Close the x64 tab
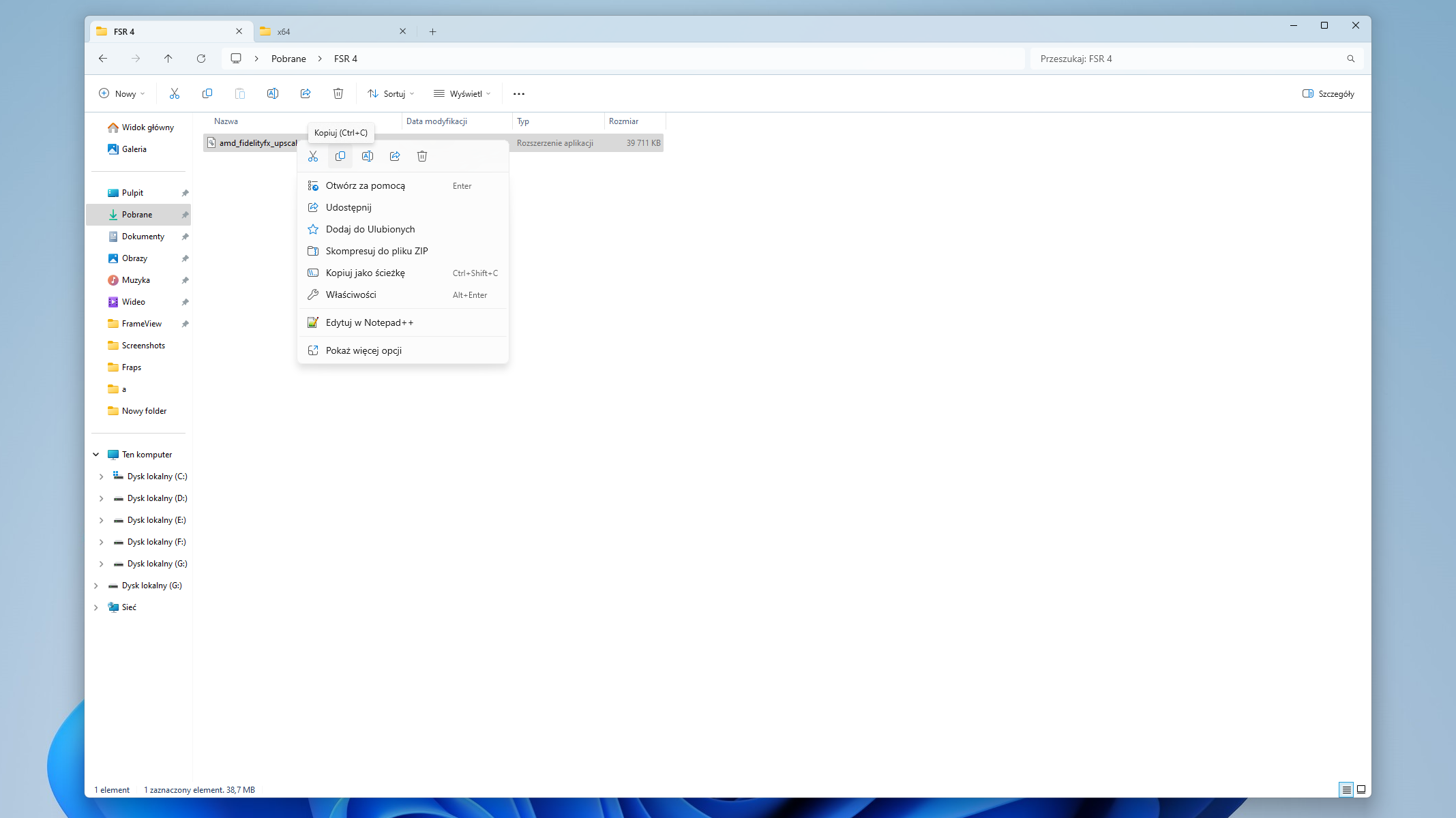Screen dimensions: 1456x818 coord(403,31)
